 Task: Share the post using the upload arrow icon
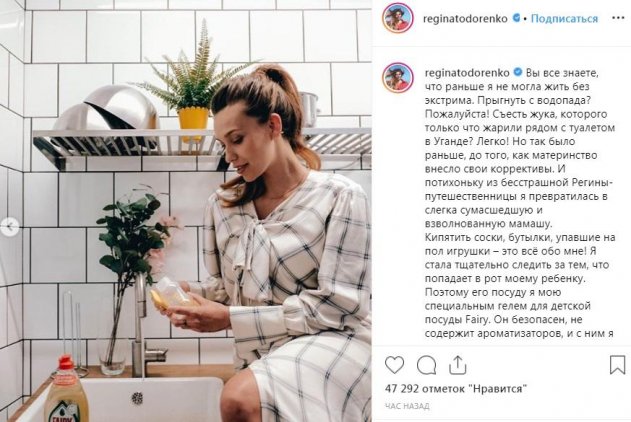pos(457,365)
